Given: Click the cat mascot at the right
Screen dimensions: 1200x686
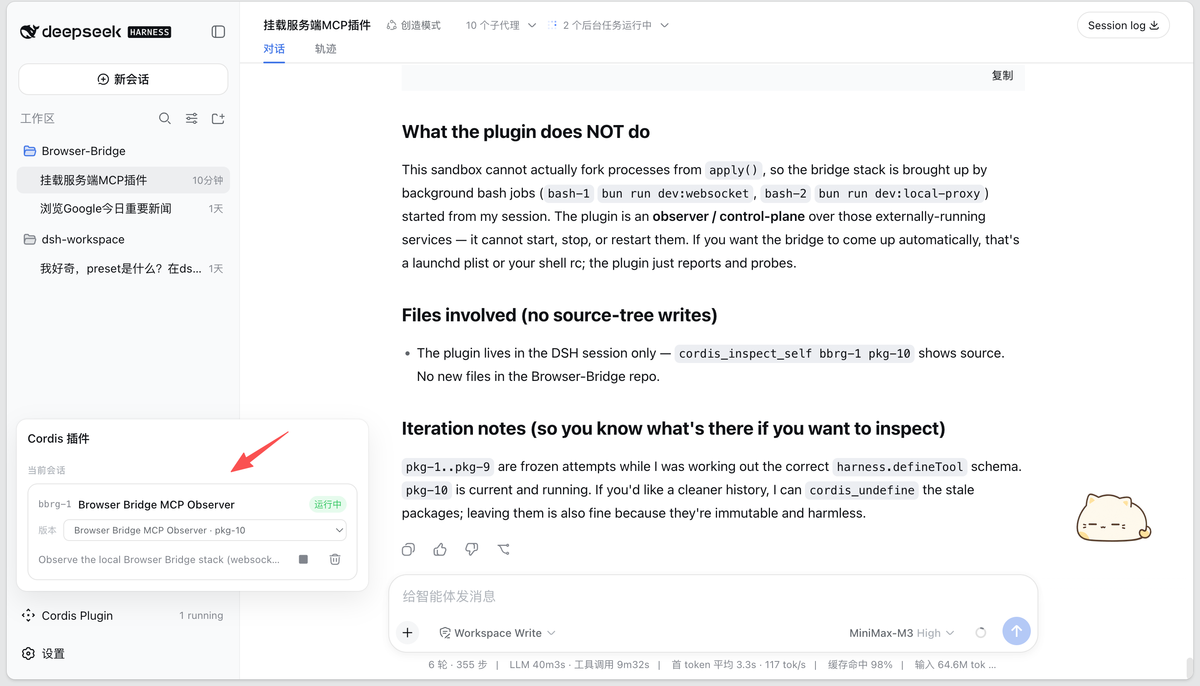Looking at the screenshot, I should (x=1113, y=518).
